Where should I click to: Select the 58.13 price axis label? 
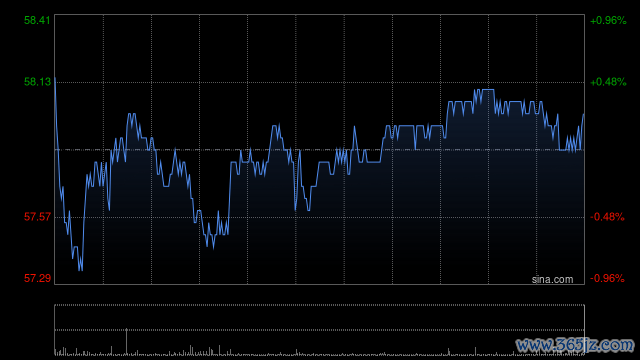tap(37, 82)
